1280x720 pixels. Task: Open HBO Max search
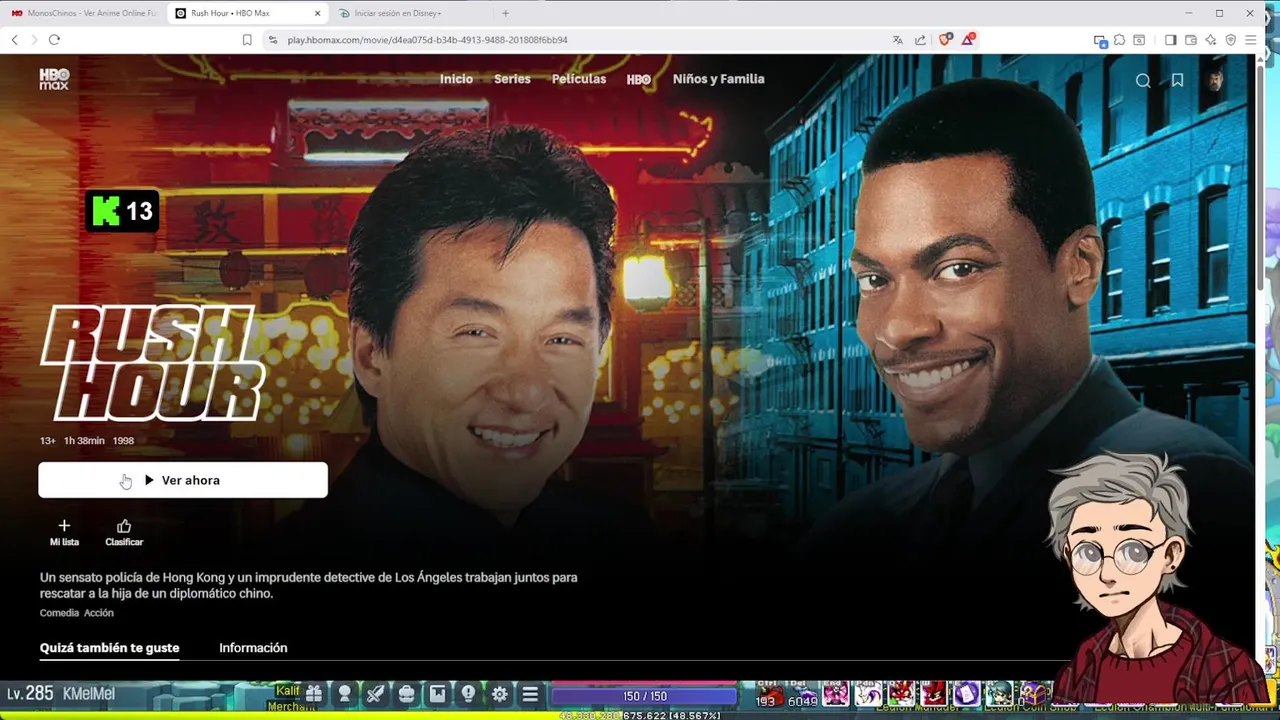pyautogui.click(x=1143, y=81)
